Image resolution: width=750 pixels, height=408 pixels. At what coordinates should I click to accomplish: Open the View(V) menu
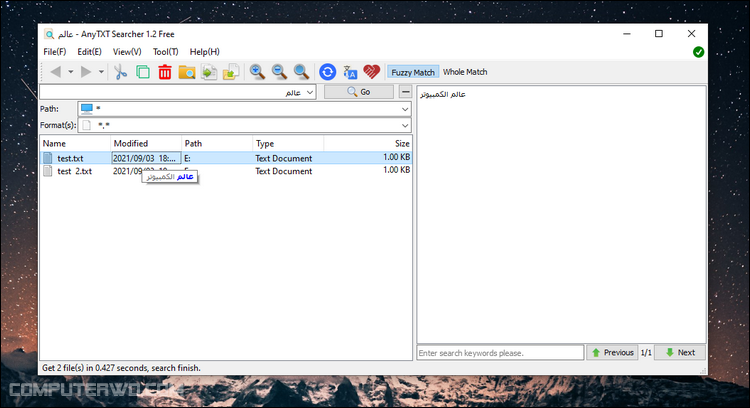(x=127, y=52)
